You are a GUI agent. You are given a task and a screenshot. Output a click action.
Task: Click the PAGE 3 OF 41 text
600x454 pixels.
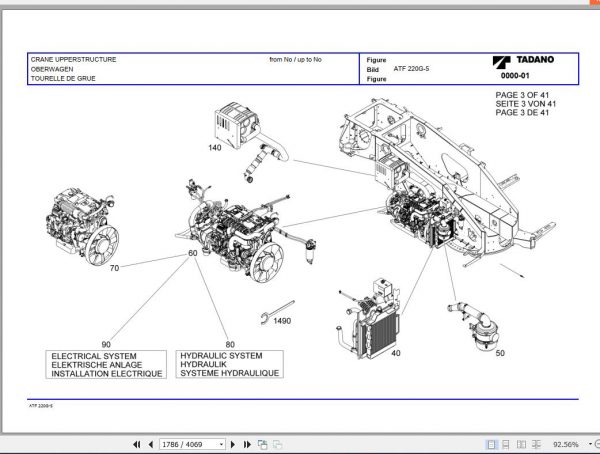tap(522, 95)
